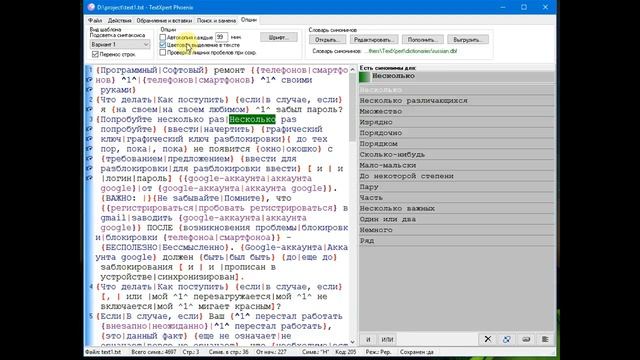
Task: Click the Код 205 status bar entry
Action: click(x=346, y=352)
